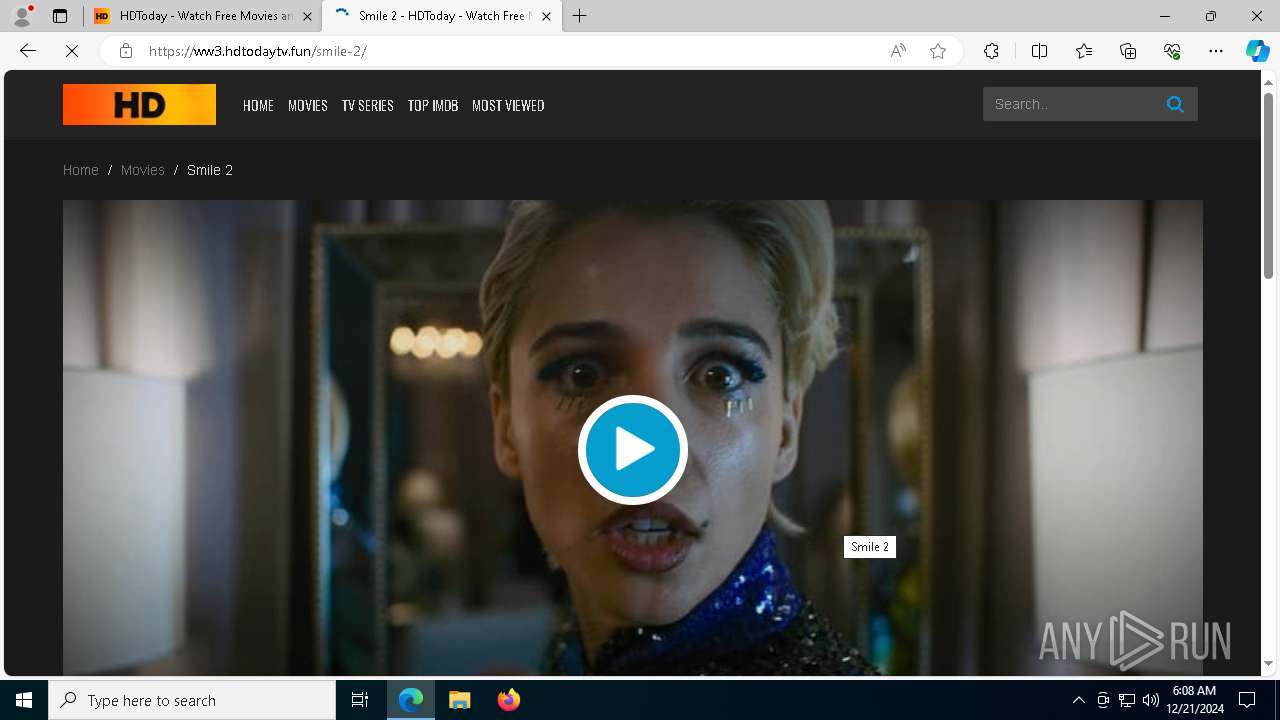
Task: Show hidden system tray icons
Action: (x=1078, y=700)
